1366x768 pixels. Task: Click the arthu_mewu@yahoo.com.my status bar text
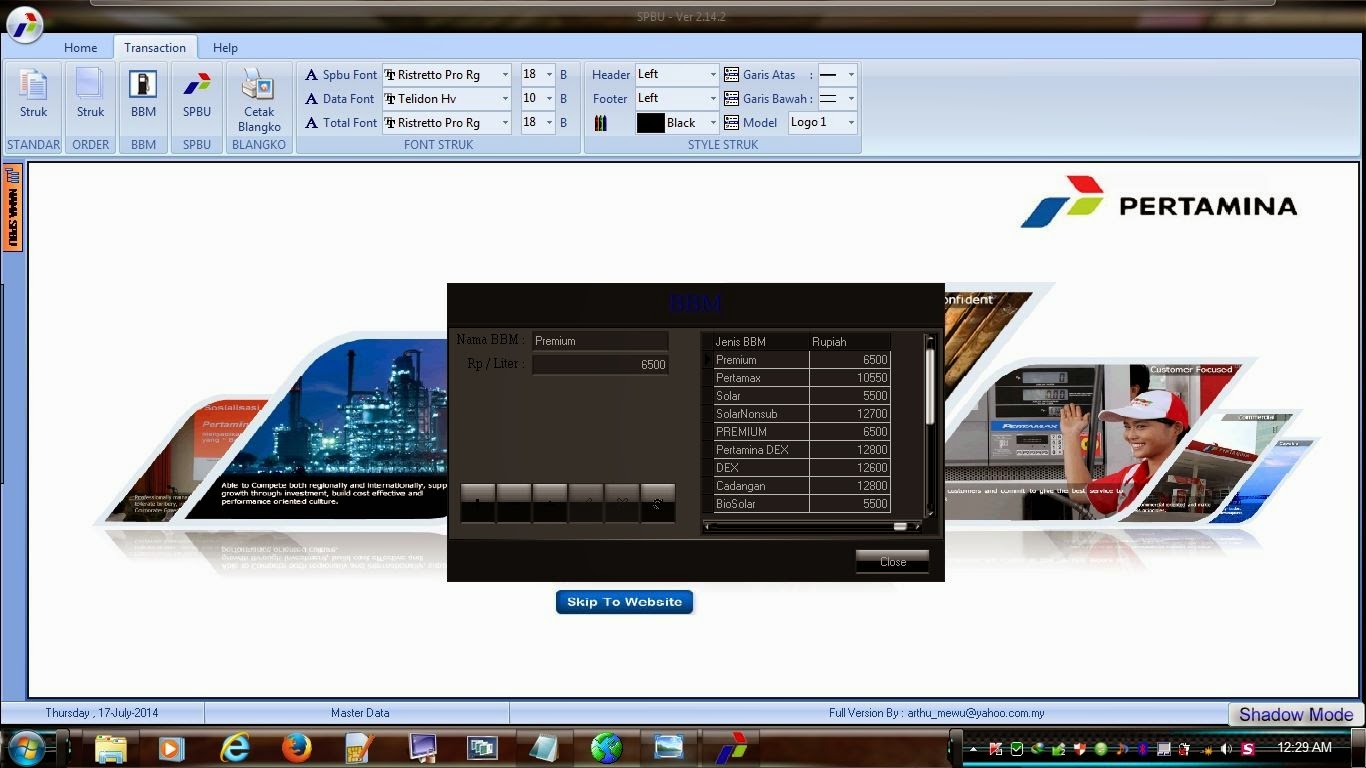(x=975, y=713)
